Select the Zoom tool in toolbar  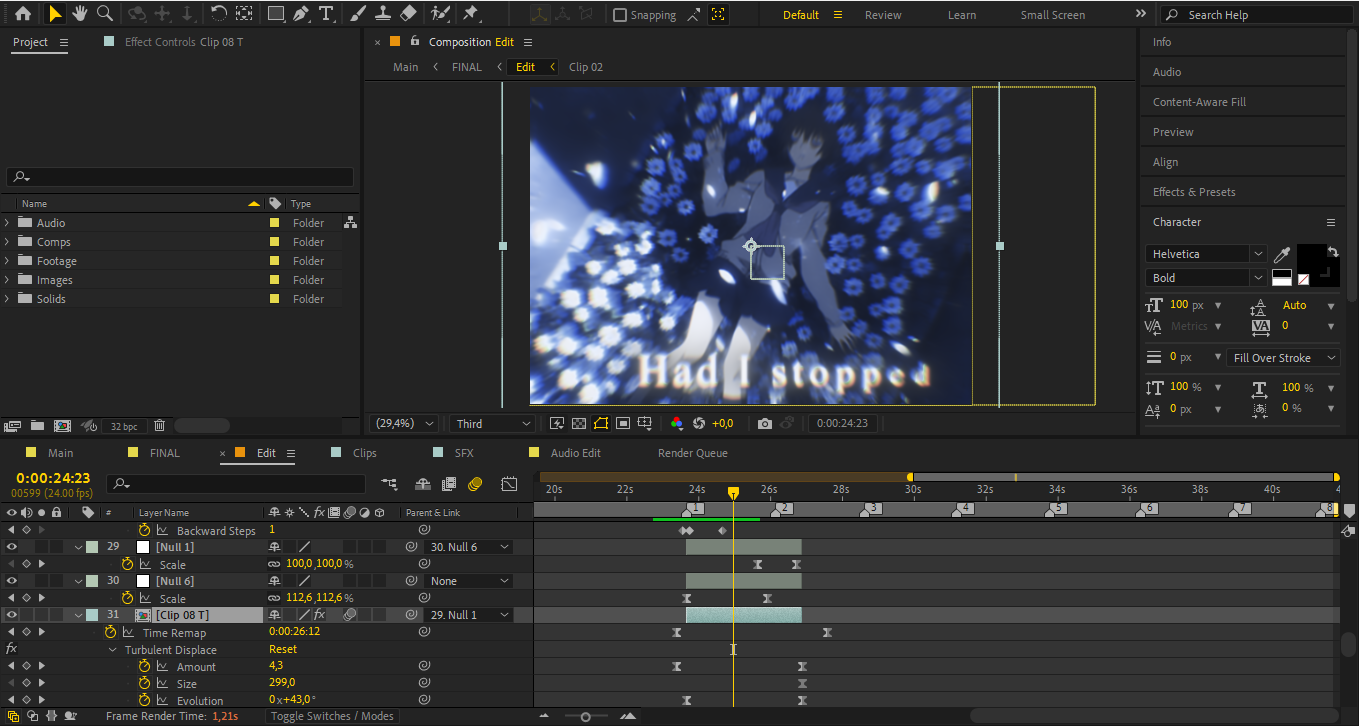coord(104,14)
